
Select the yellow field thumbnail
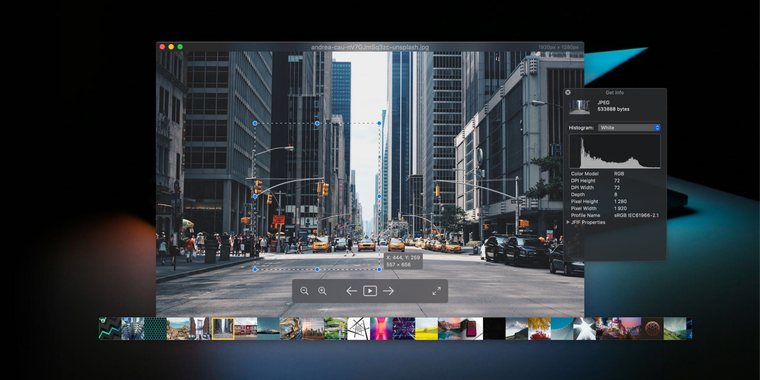(427, 329)
